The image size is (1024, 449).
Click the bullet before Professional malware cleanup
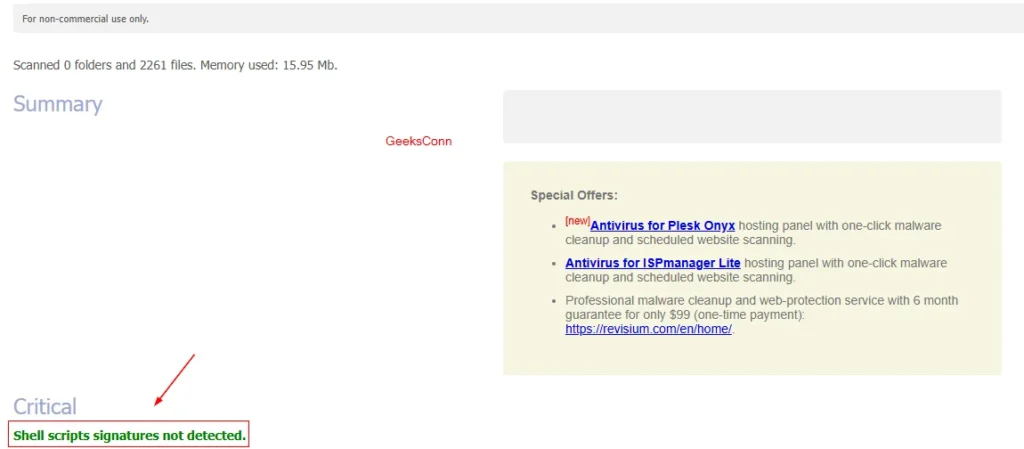click(x=553, y=301)
